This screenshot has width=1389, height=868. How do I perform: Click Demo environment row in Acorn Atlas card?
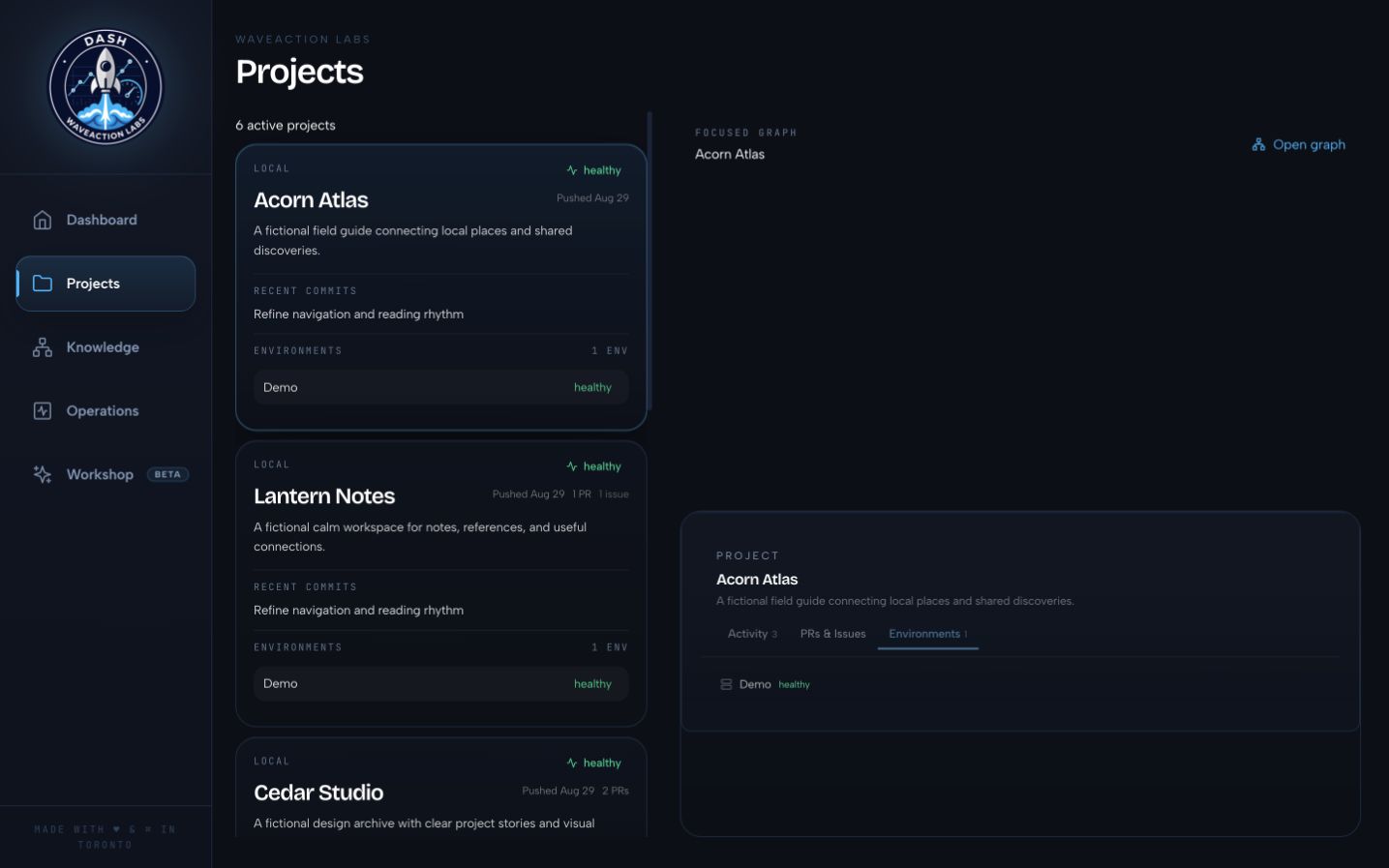440,387
